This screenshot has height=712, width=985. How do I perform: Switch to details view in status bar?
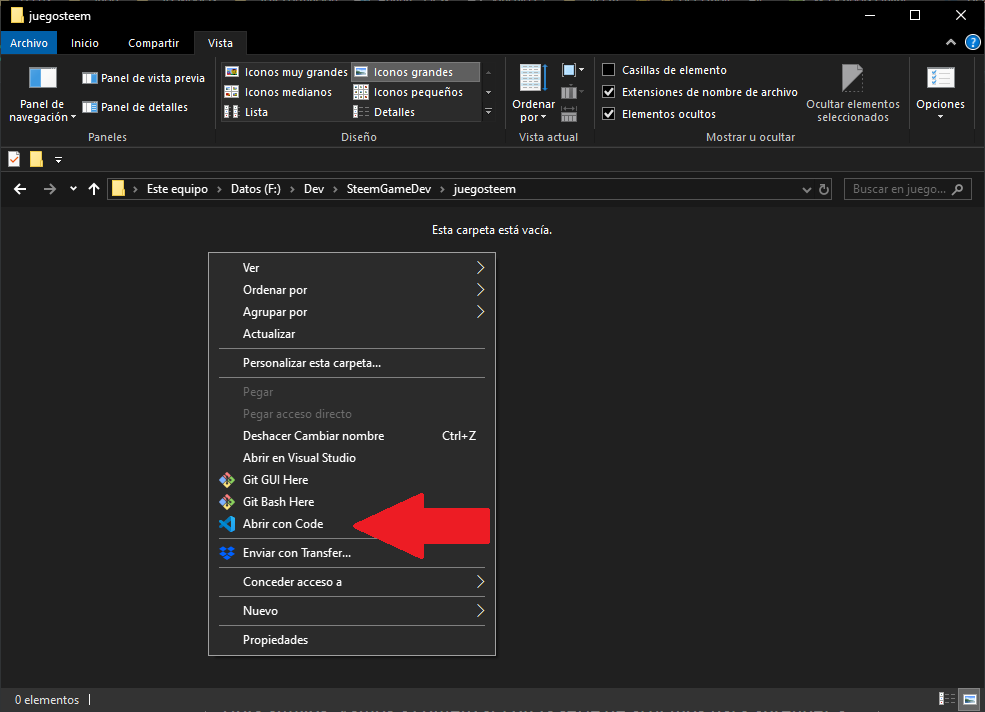[947, 699]
